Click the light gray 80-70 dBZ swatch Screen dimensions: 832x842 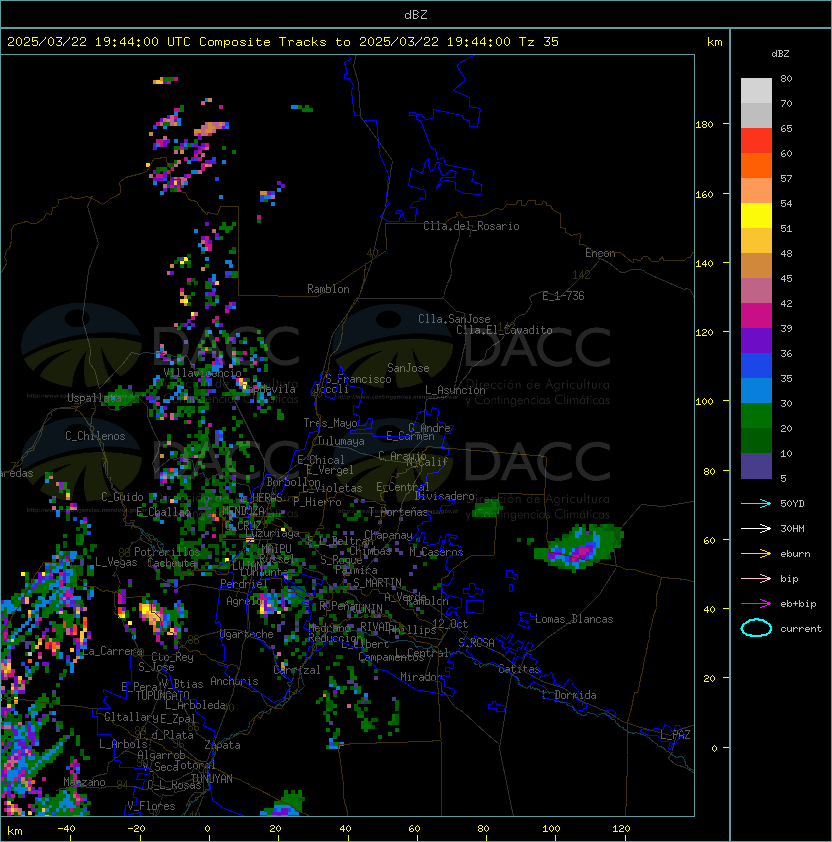pos(756,91)
